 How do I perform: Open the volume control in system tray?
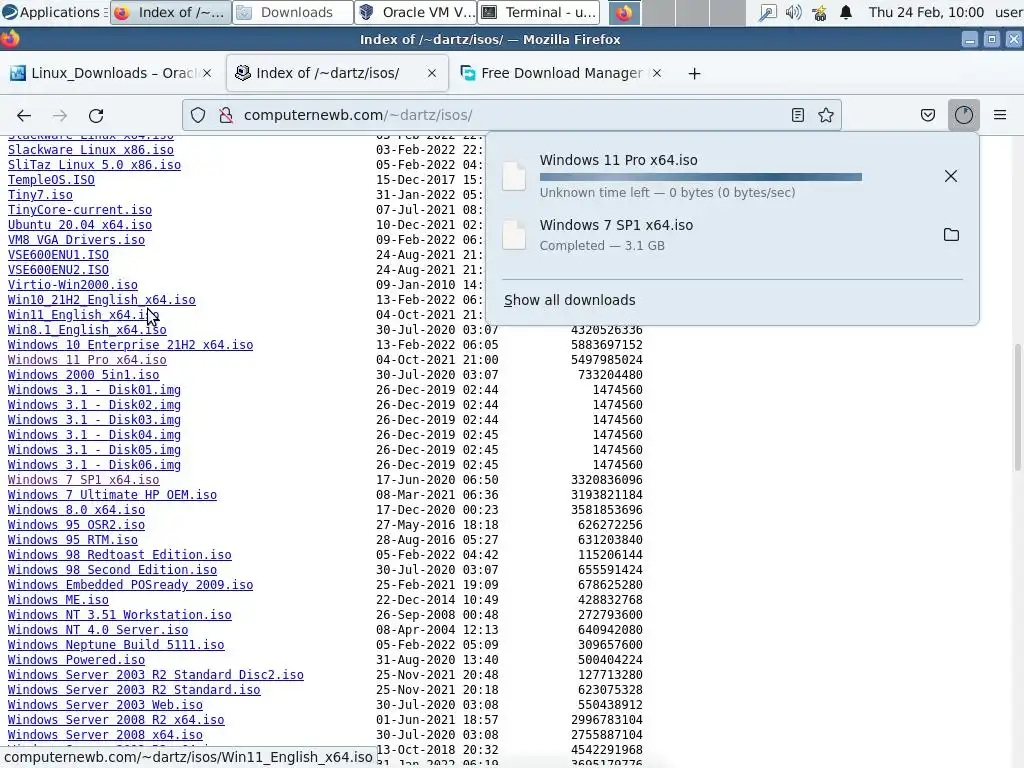pyautogui.click(x=793, y=12)
